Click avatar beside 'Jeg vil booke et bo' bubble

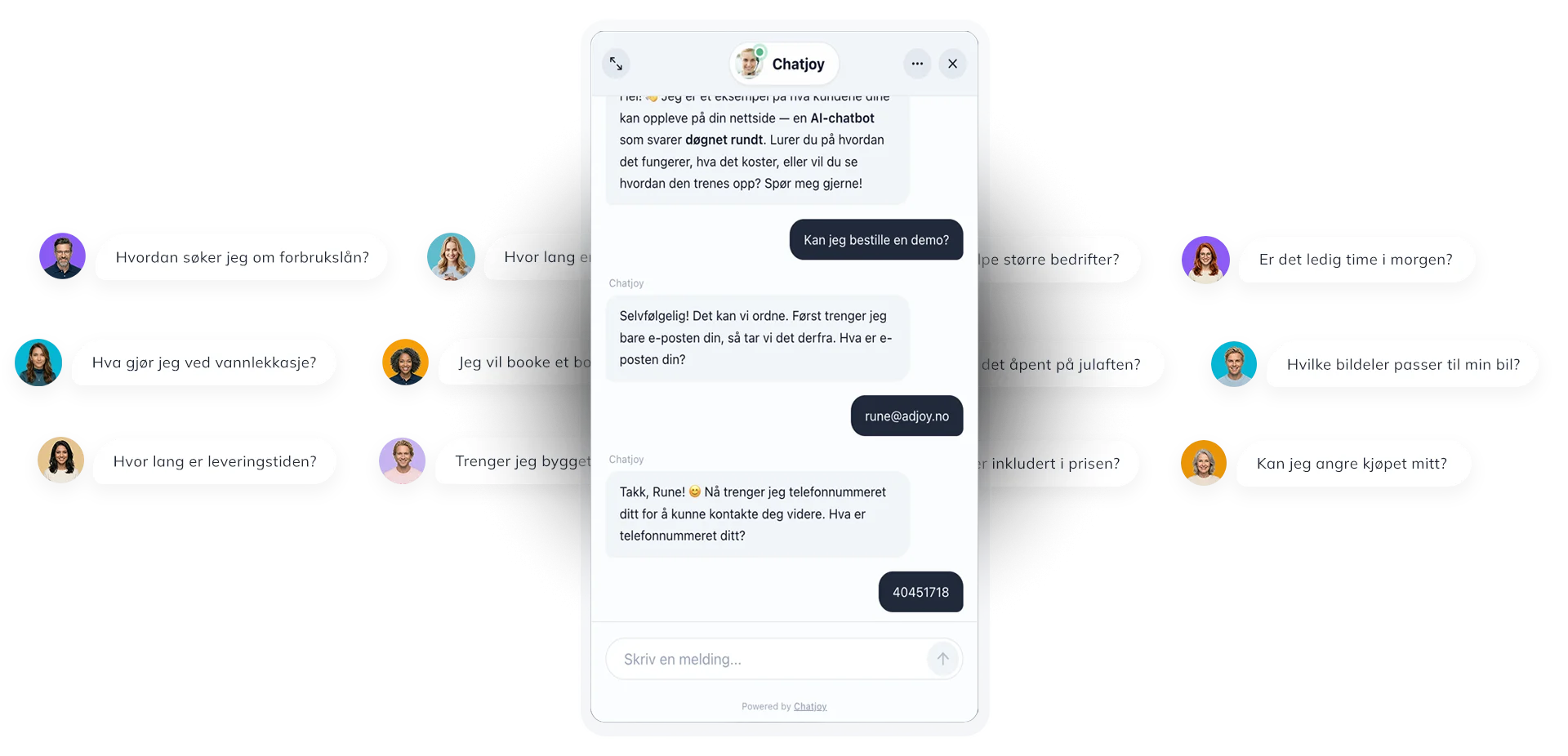[406, 362]
